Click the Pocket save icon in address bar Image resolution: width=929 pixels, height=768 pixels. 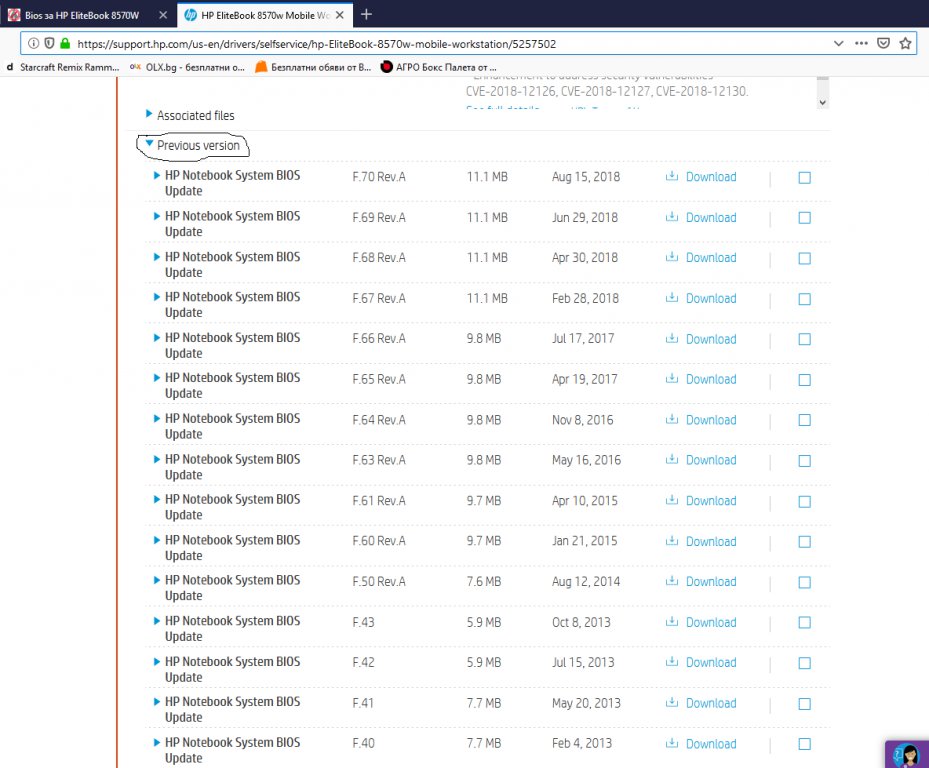[x=884, y=44]
